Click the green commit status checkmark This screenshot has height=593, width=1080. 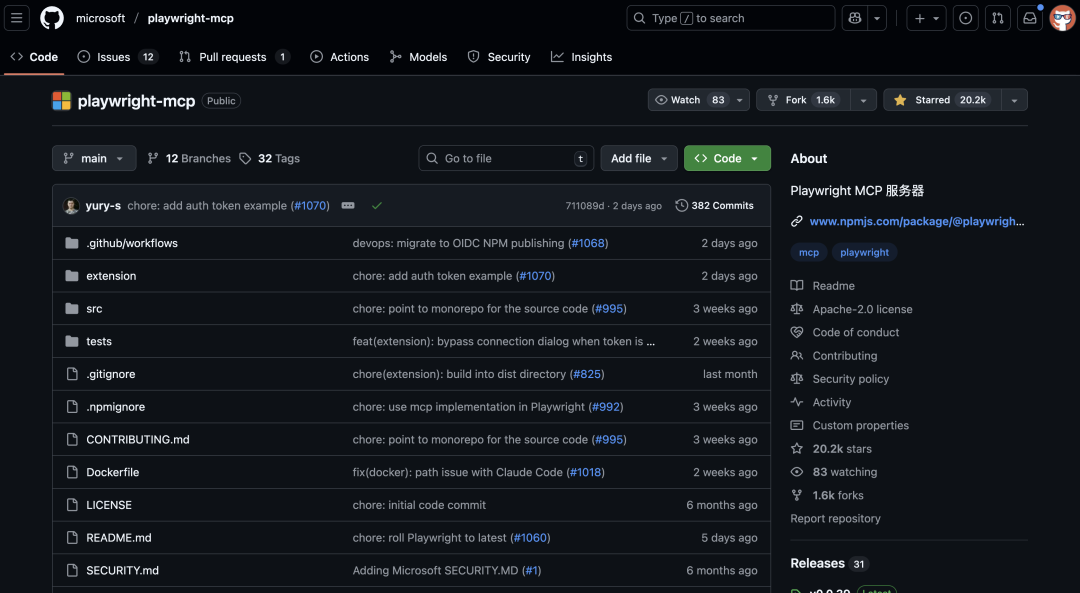pos(377,205)
